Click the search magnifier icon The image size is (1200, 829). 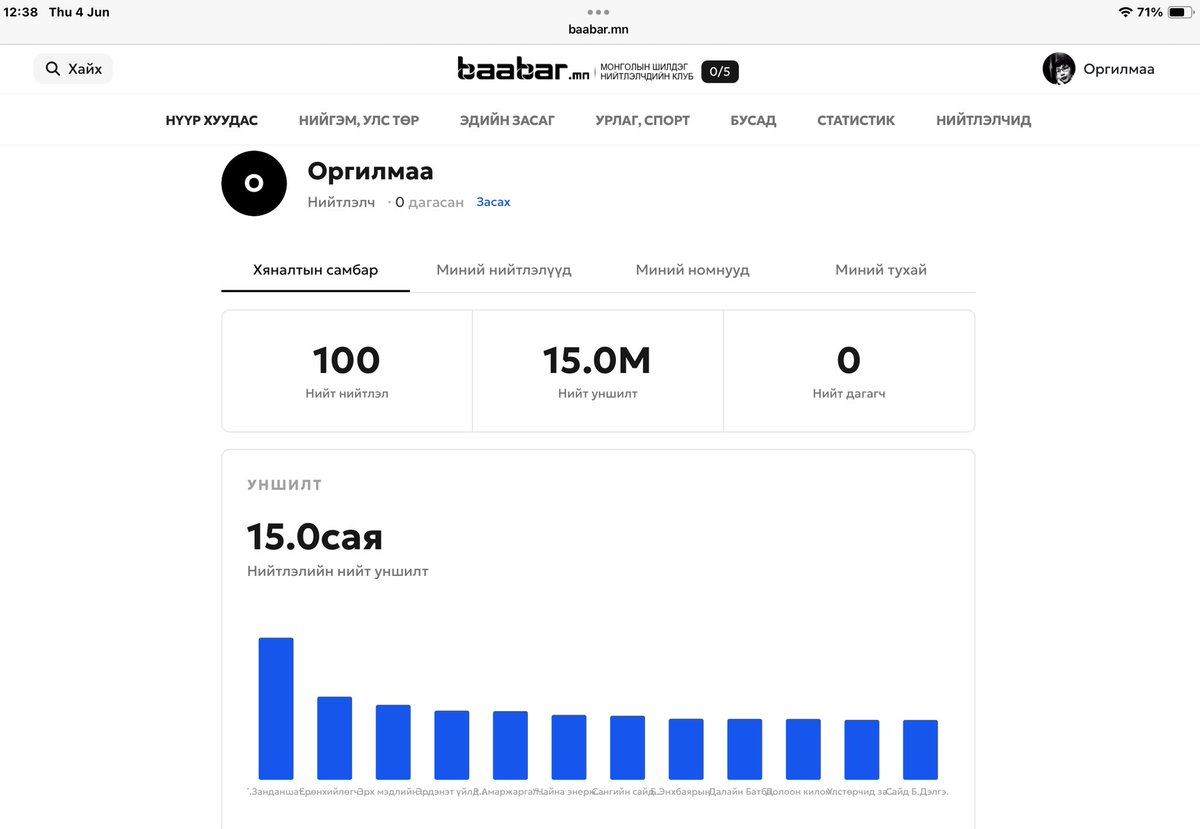[53, 69]
